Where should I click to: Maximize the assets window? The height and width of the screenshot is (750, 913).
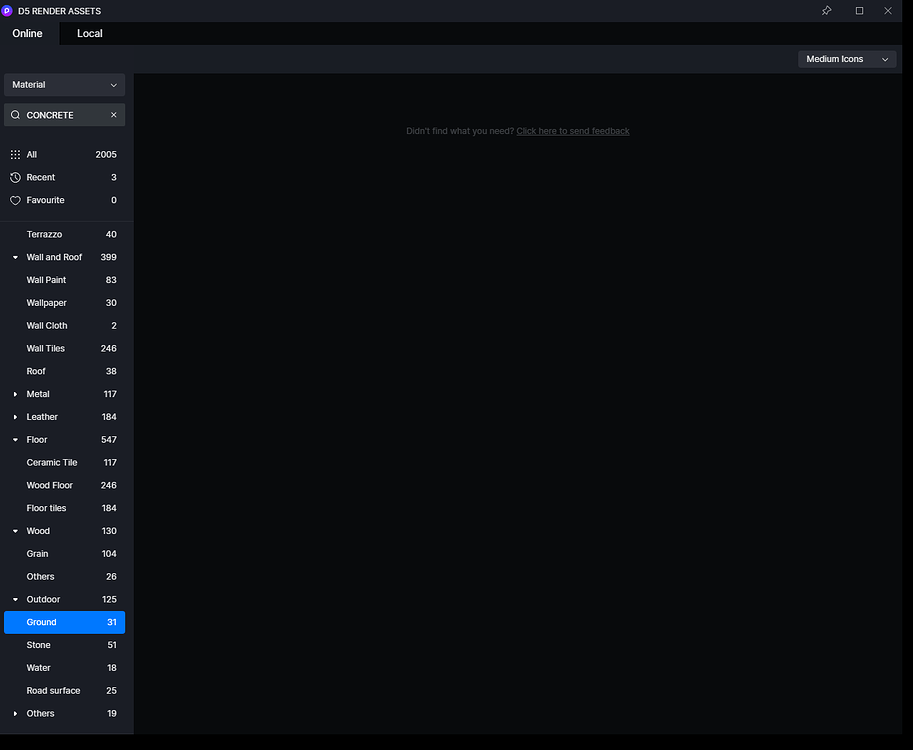point(859,10)
